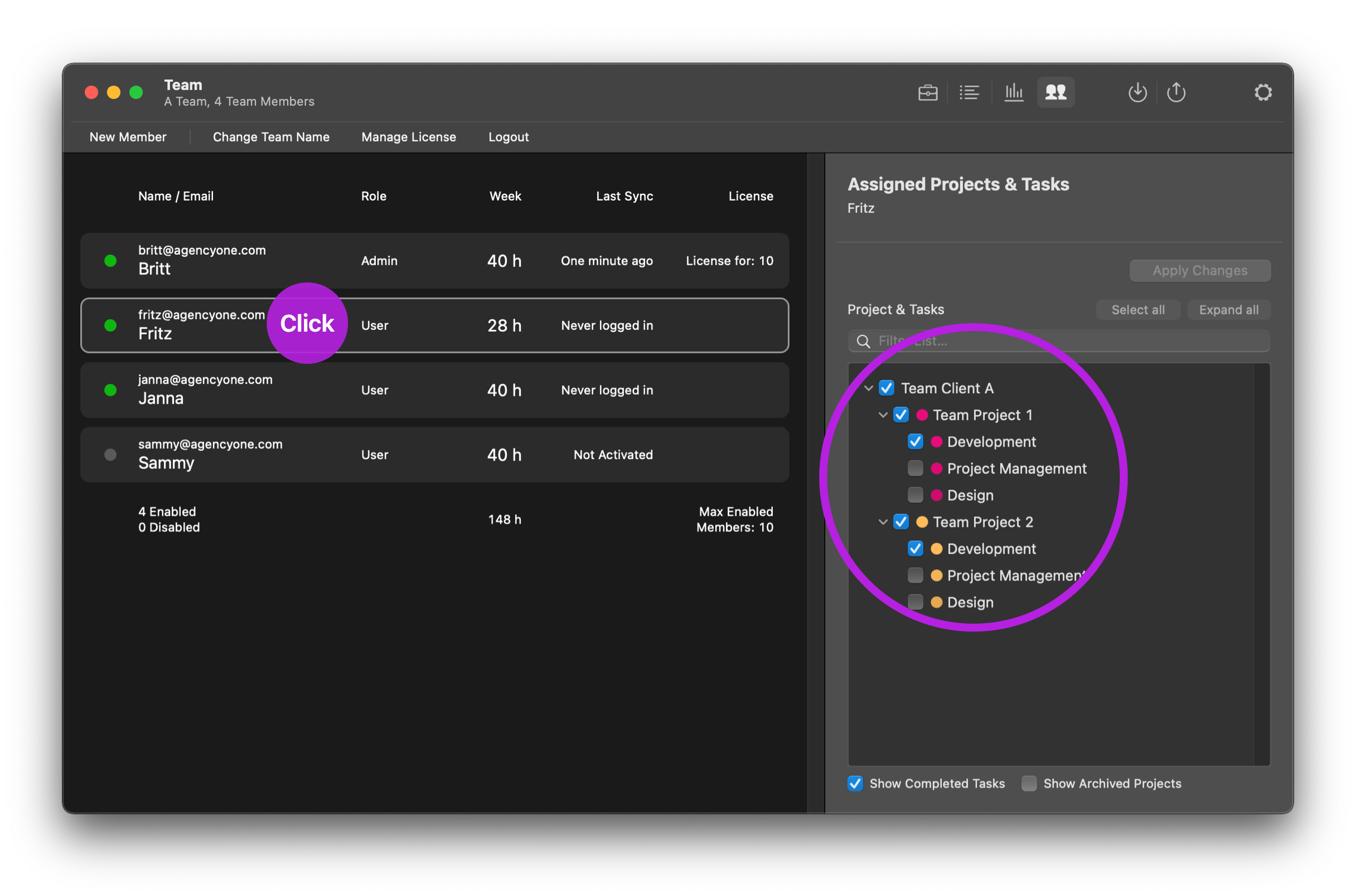Click the Select all button
1356x896 pixels.
click(x=1138, y=310)
